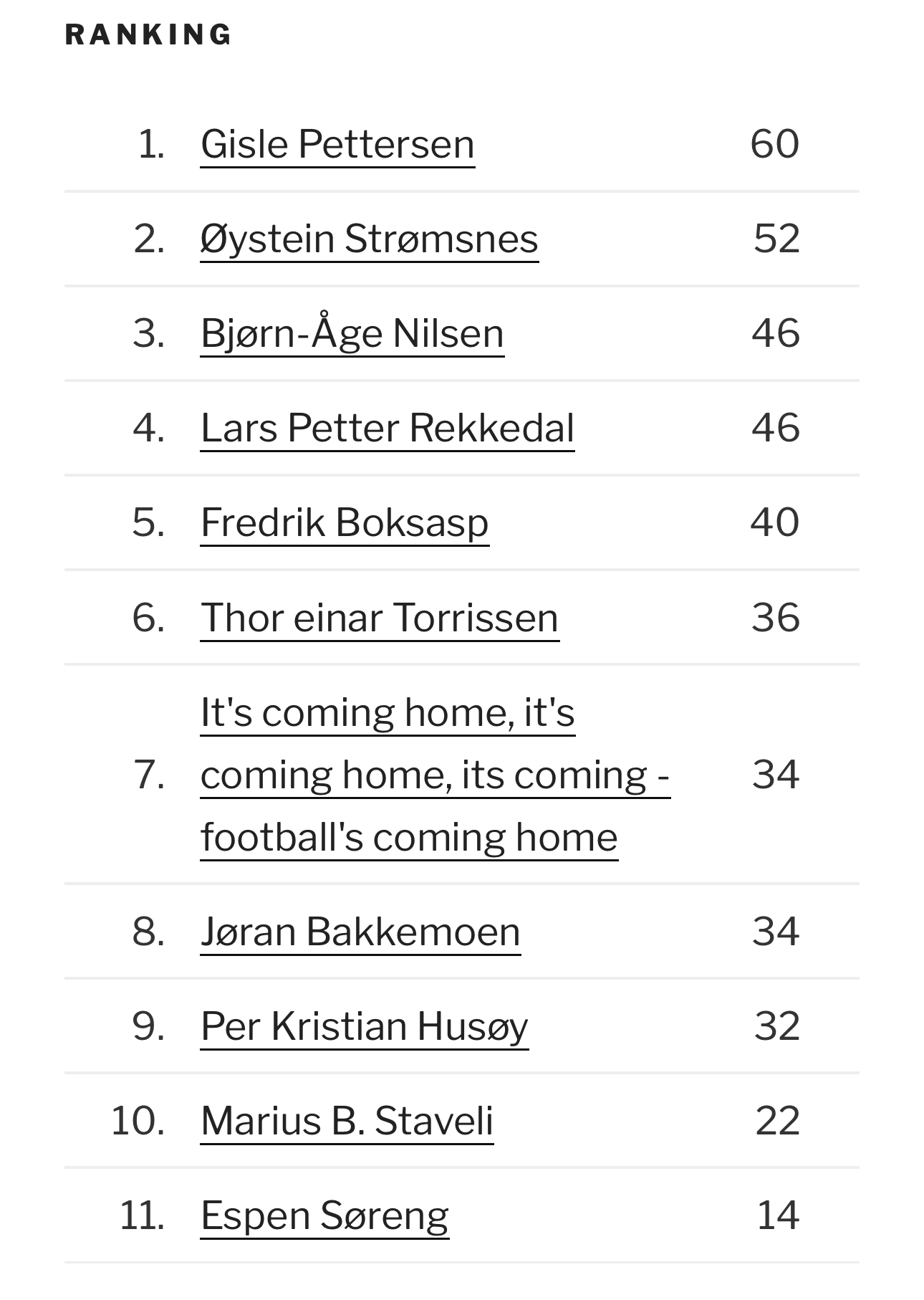Click the score 36 for Thor einar Torrissen

776,617
